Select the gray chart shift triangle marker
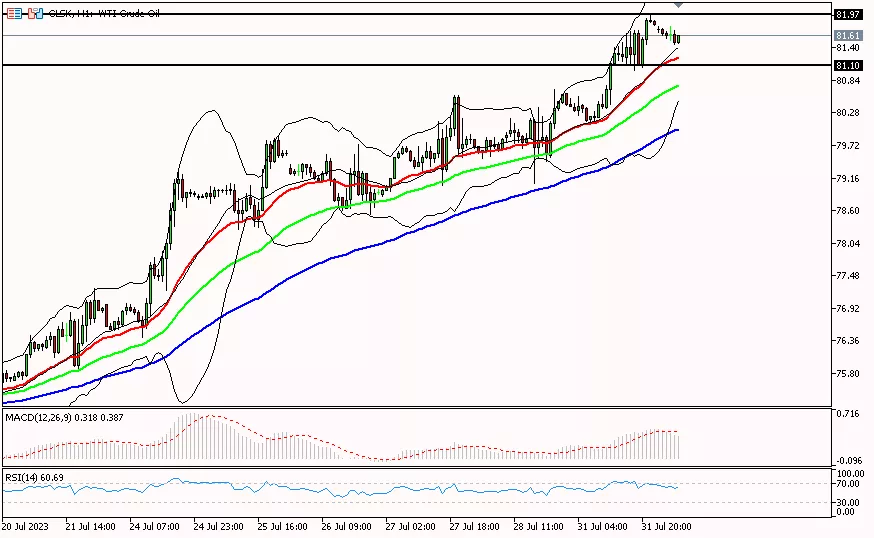 [678, 4]
